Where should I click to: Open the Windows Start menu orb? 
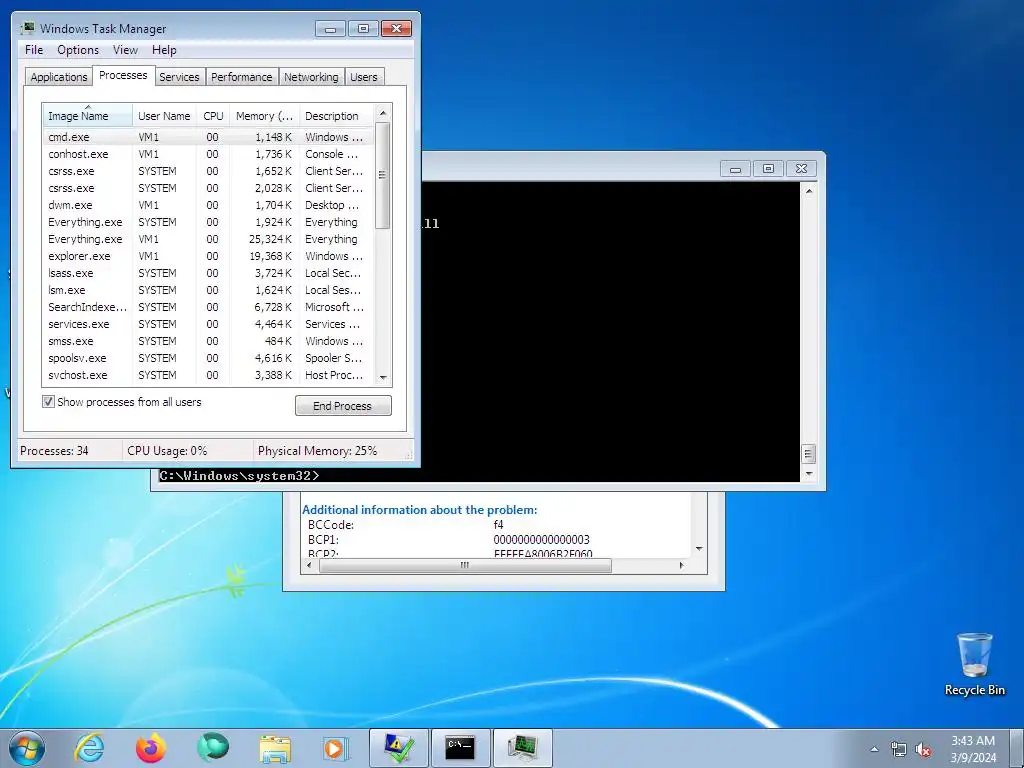pos(27,748)
